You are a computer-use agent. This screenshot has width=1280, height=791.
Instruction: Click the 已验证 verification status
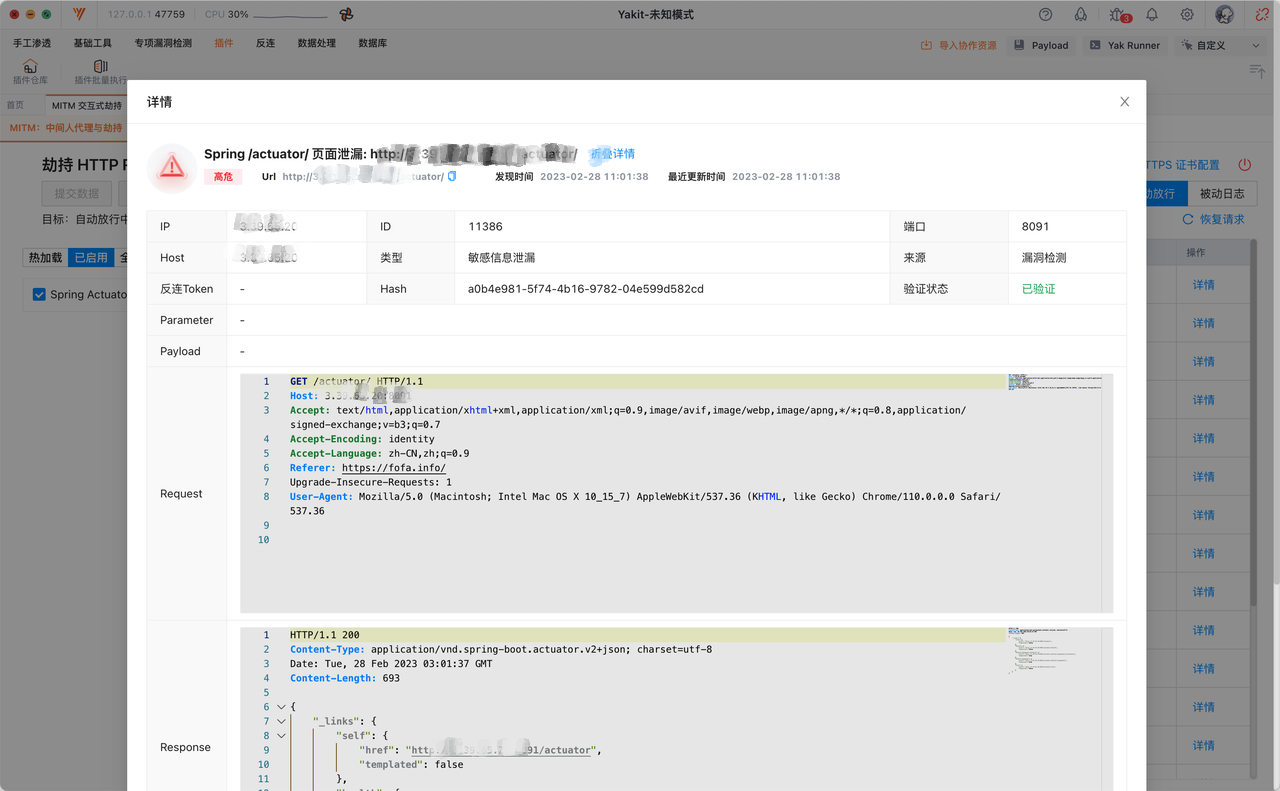pos(1038,289)
